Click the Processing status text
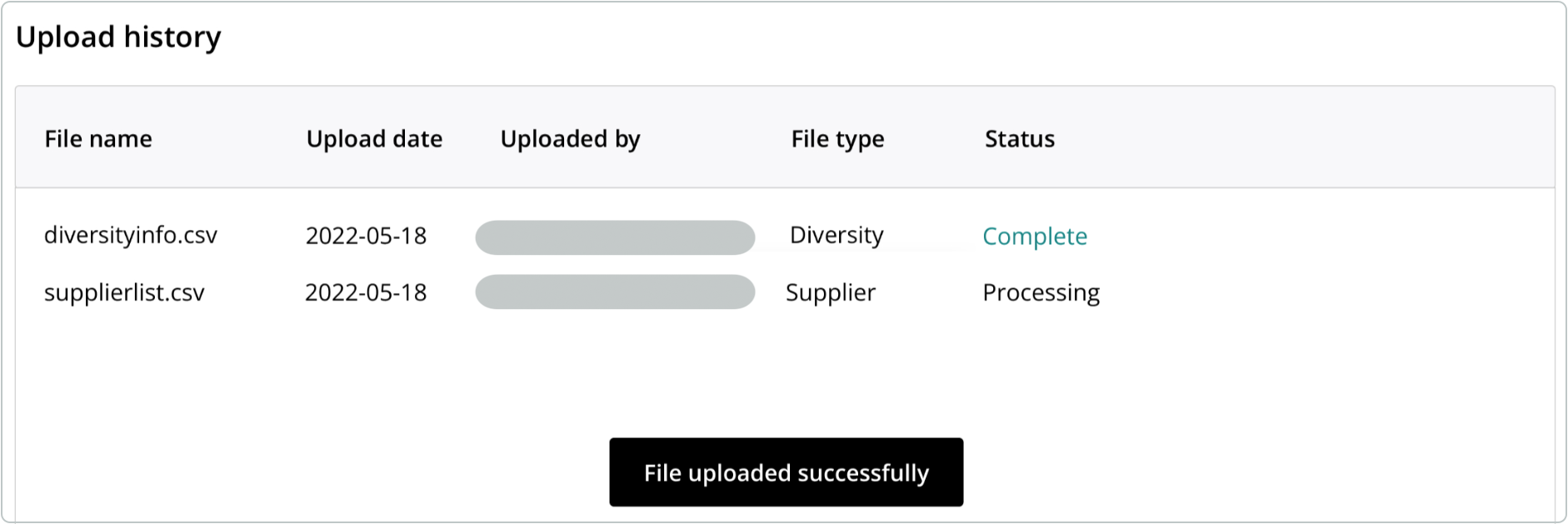This screenshot has width=1568, height=524. [x=1041, y=293]
